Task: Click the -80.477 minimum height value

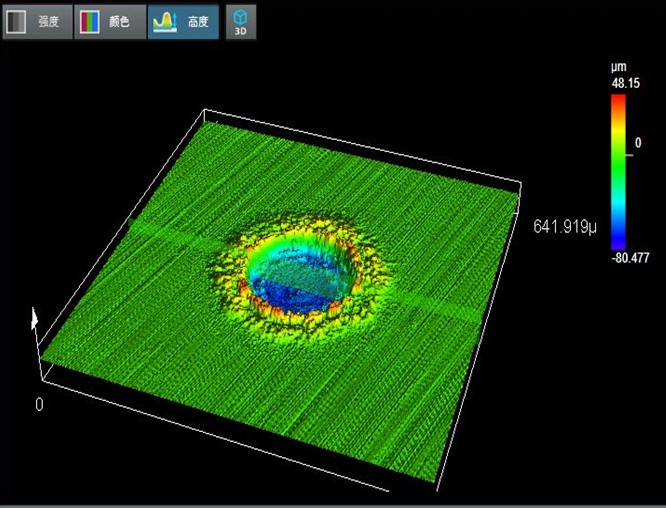Action: [630, 257]
